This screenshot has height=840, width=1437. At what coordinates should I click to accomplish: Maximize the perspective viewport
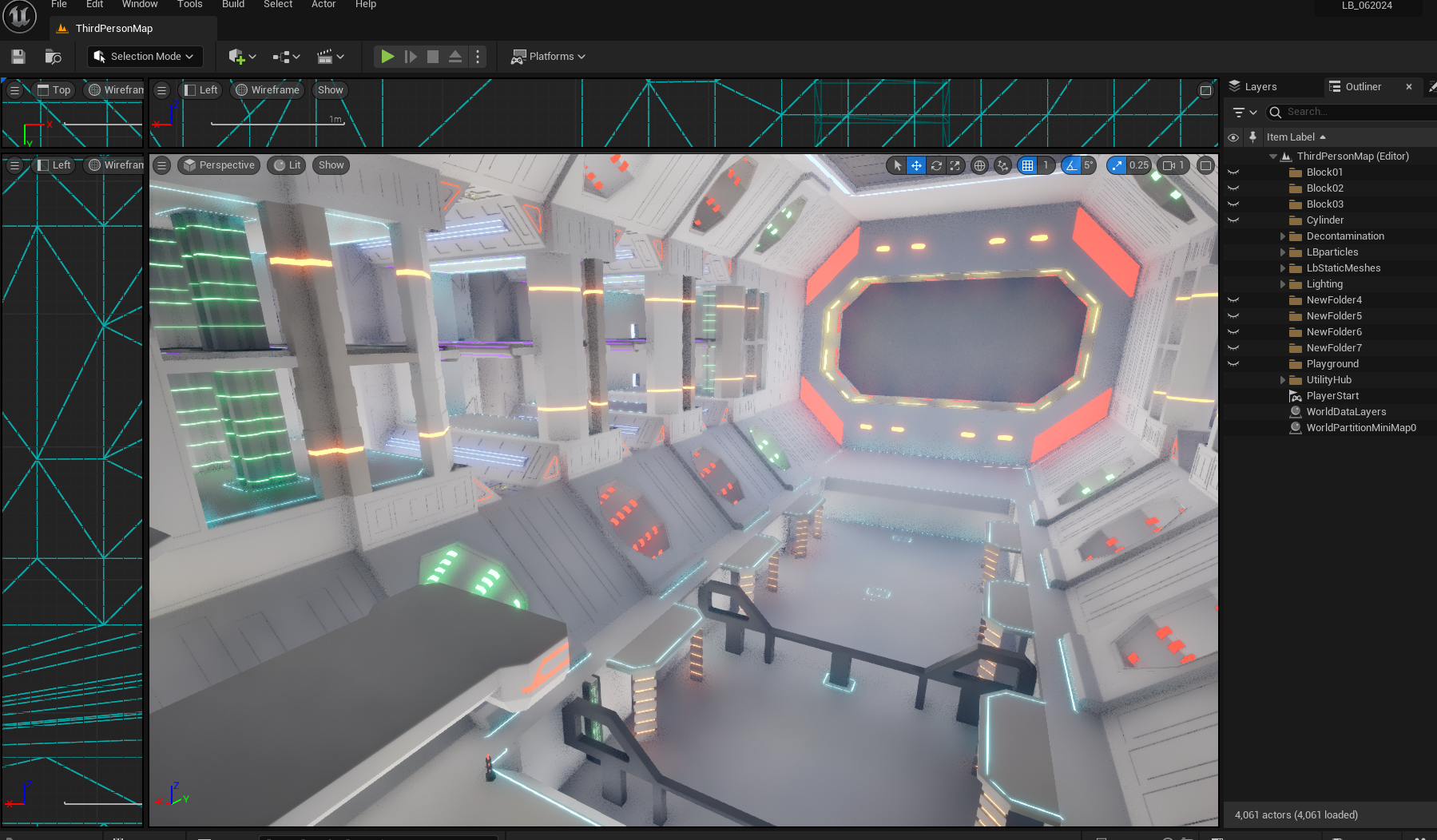point(1205,165)
